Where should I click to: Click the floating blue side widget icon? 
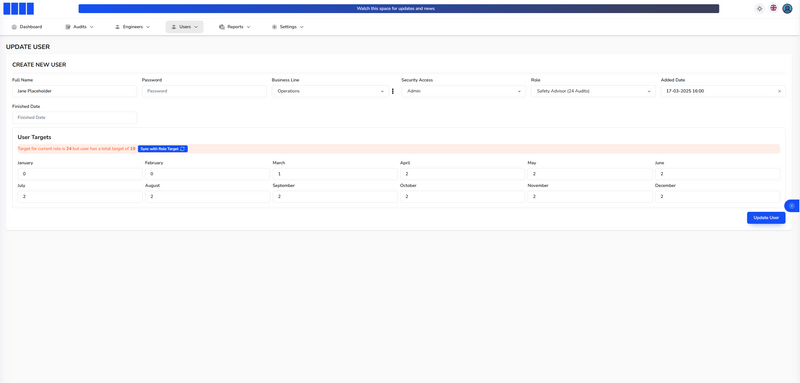(792, 206)
